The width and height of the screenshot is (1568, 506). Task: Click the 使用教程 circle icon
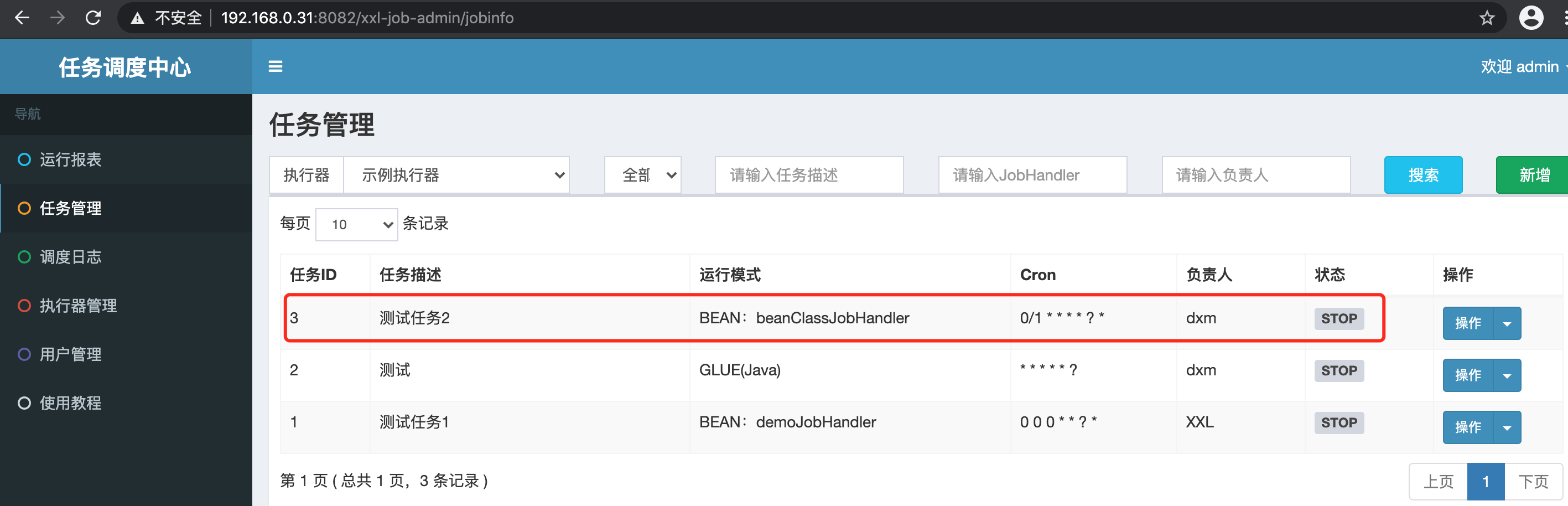pos(24,403)
